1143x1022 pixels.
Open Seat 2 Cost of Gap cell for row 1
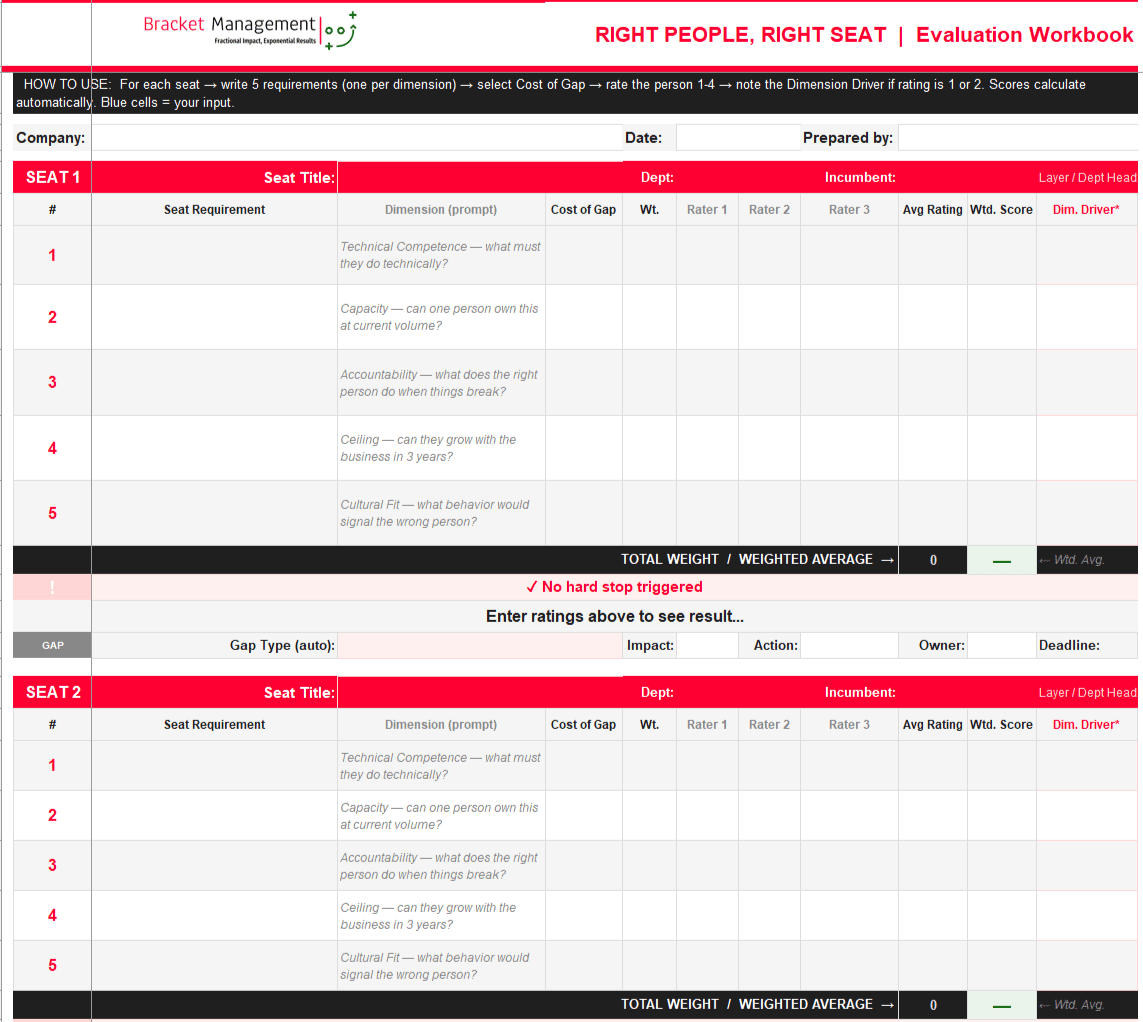pyautogui.click(x=584, y=765)
